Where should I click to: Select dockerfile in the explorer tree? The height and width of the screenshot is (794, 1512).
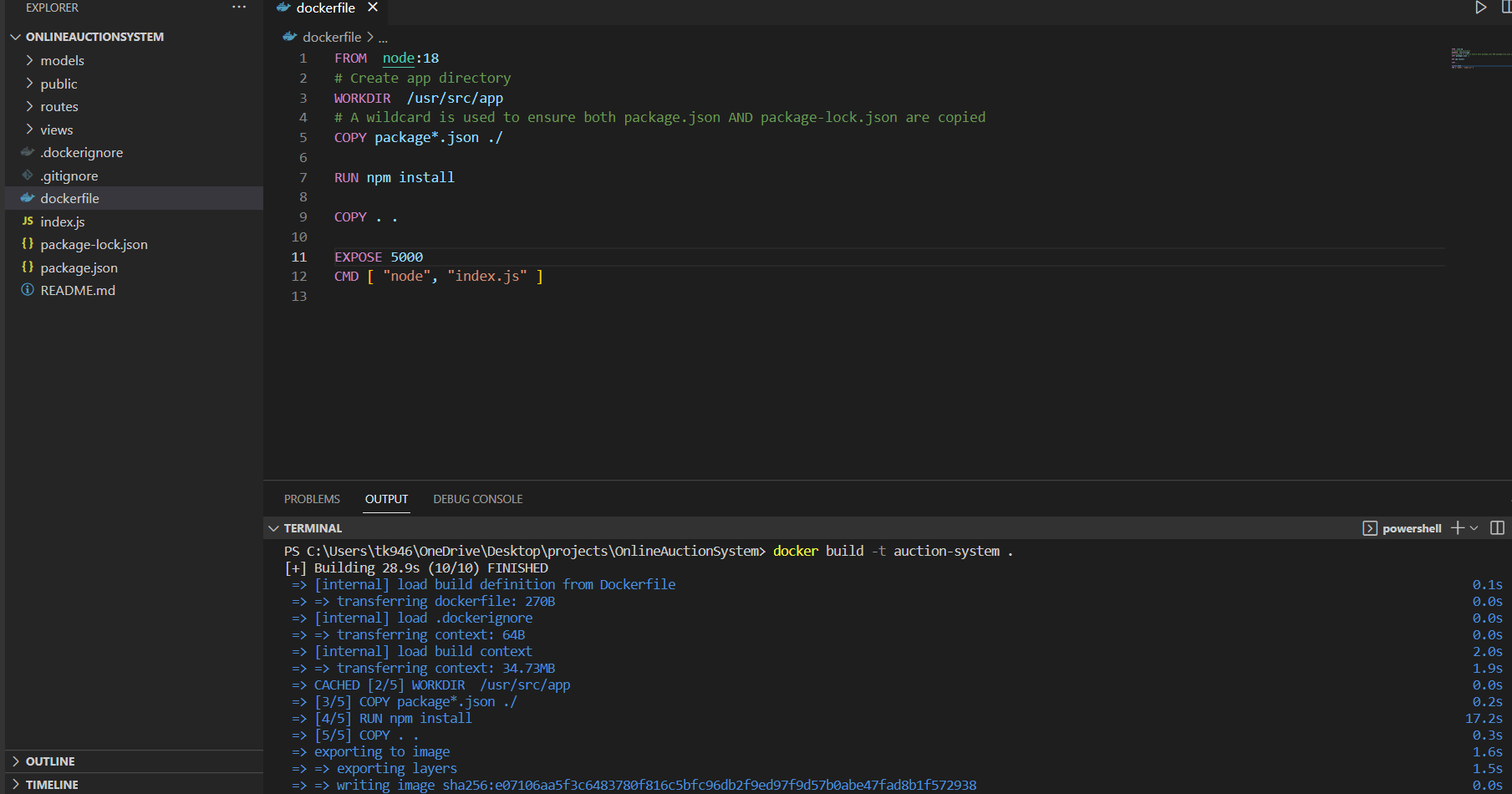(x=135, y=198)
